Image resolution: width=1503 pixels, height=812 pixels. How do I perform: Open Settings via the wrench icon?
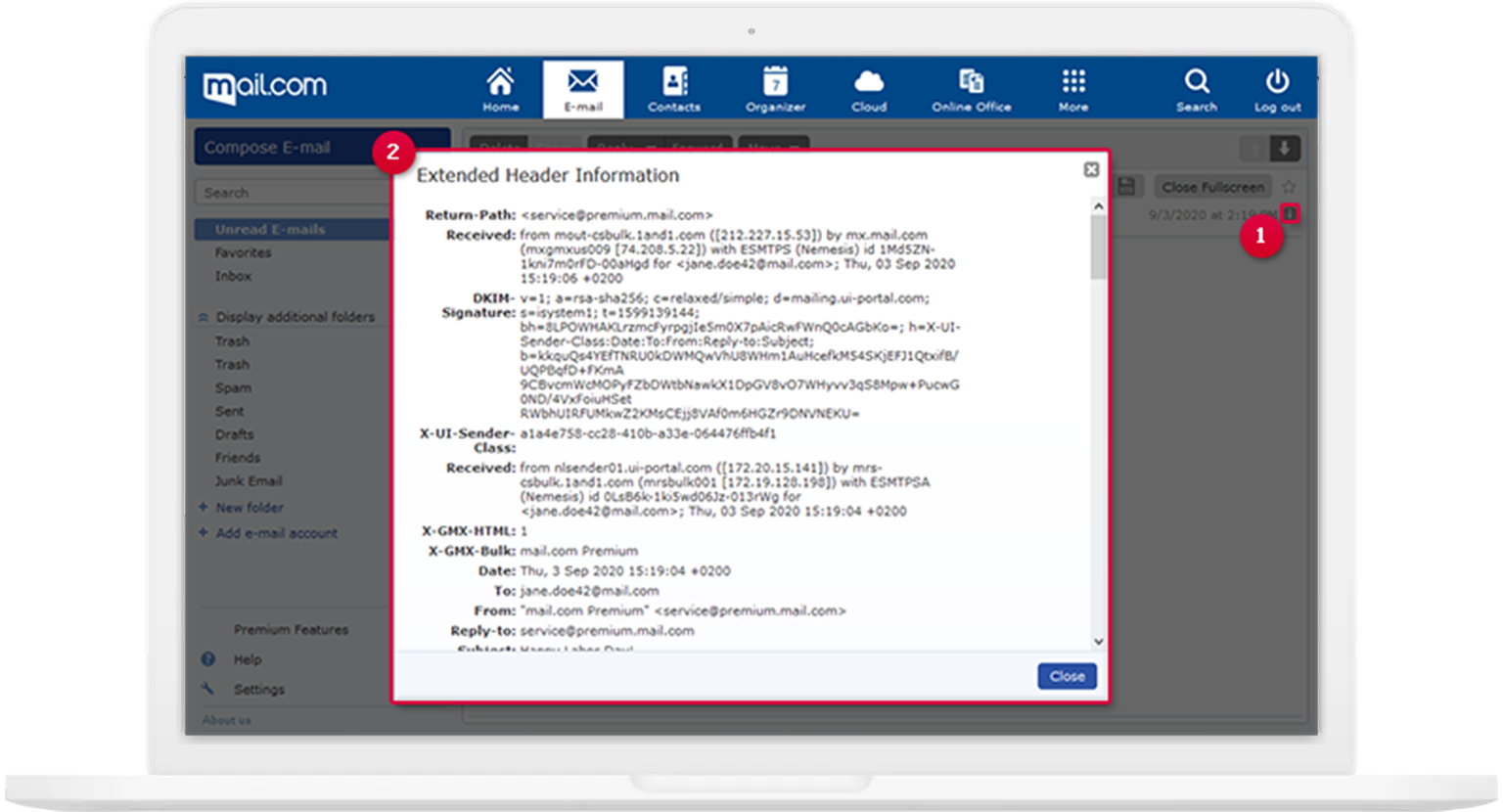pyautogui.click(x=207, y=689)
